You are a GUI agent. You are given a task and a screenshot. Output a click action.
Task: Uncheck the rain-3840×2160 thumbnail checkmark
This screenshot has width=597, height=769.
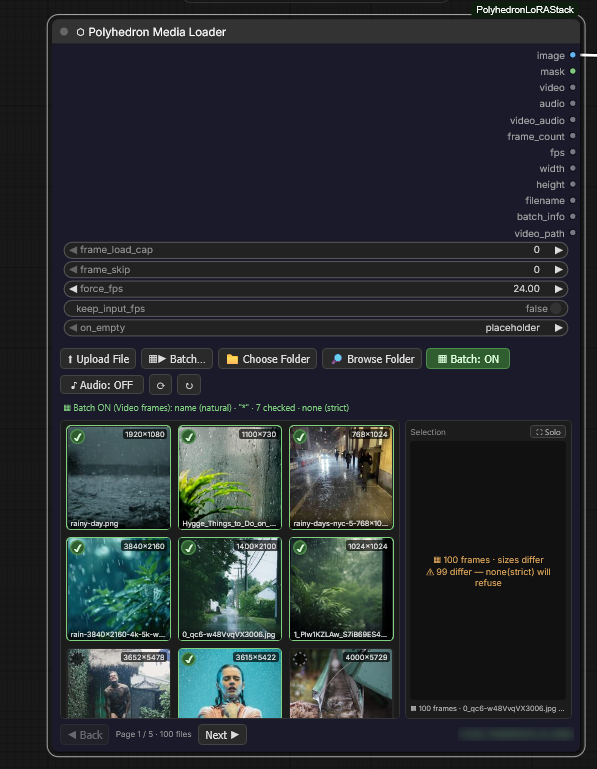(78, 548)
